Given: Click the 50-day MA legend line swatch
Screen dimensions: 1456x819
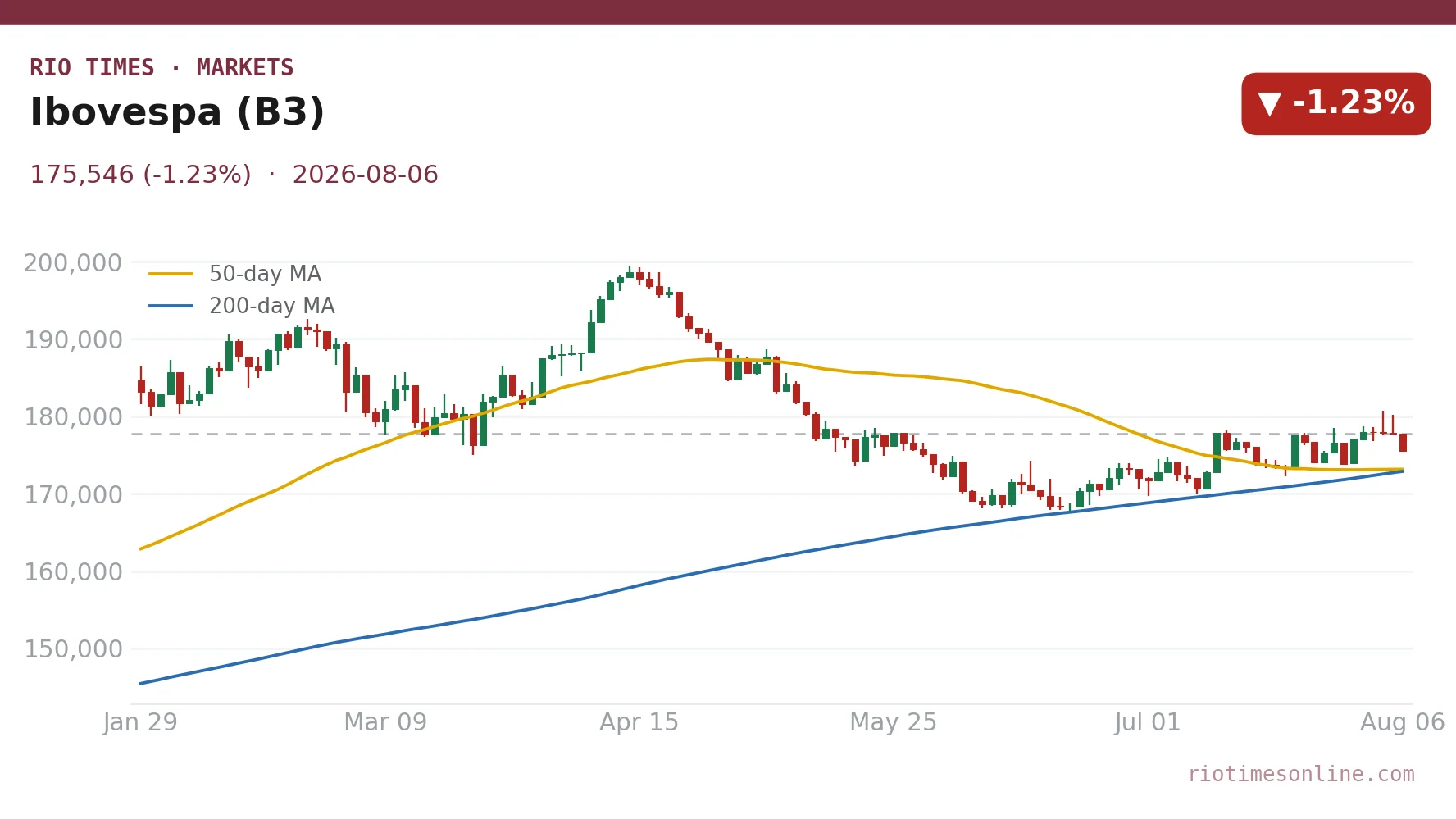Looking at the screenshot, I should [171, 274].
